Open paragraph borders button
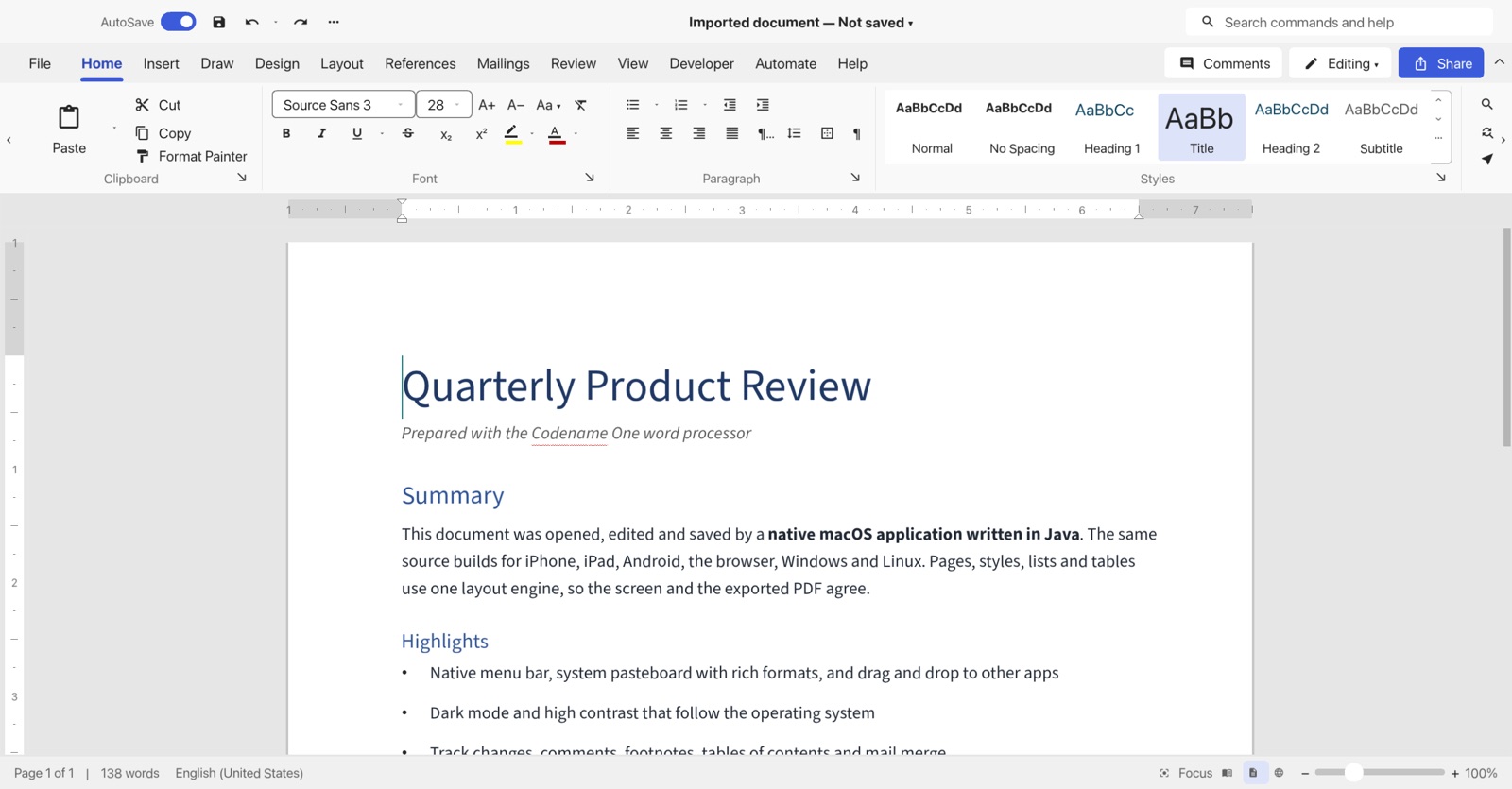The width and height of the screenshot is (1512, 789). coord(828,134)
